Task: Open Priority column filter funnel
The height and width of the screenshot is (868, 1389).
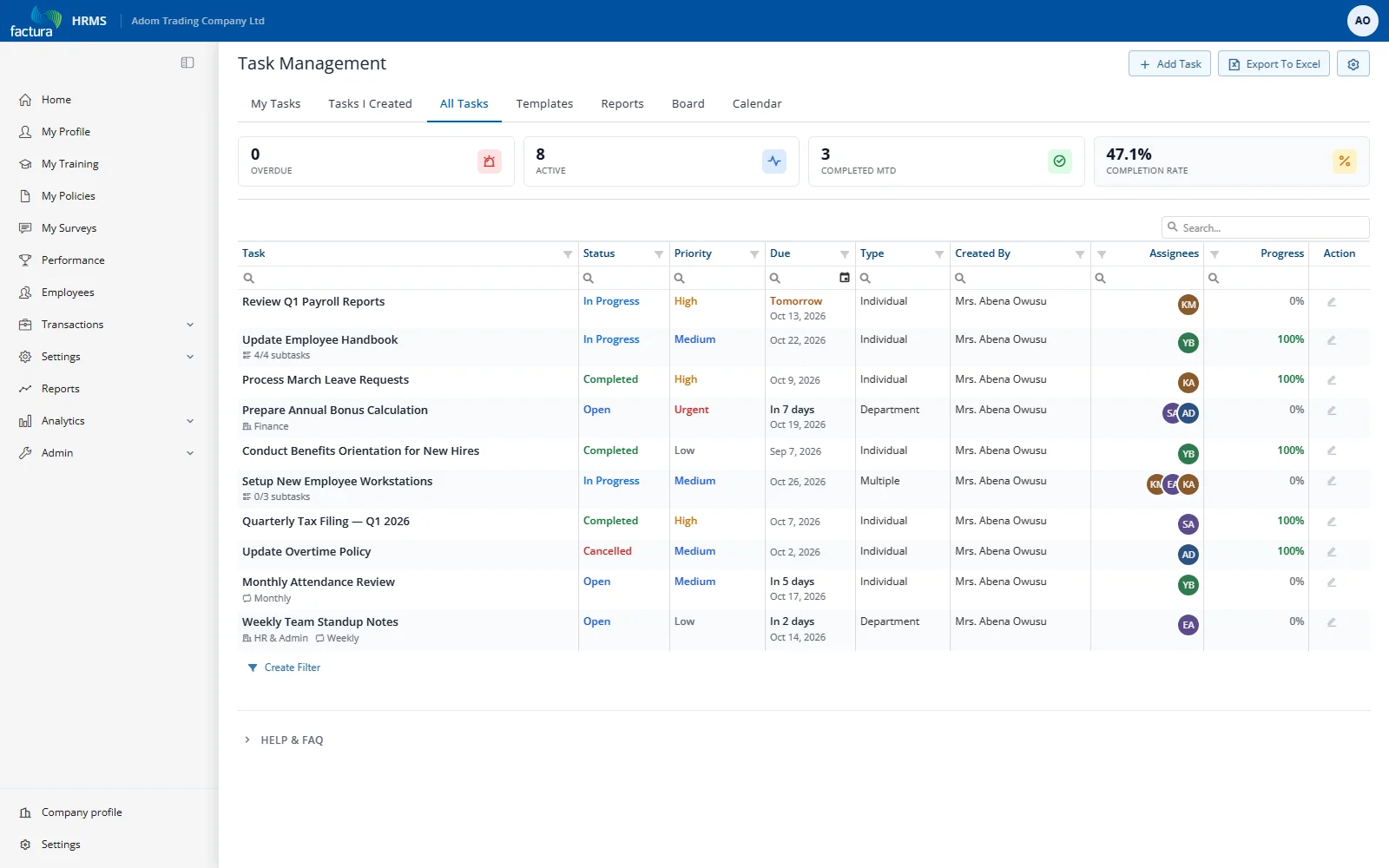Action: pyautogui.click(x=754, y=254)
